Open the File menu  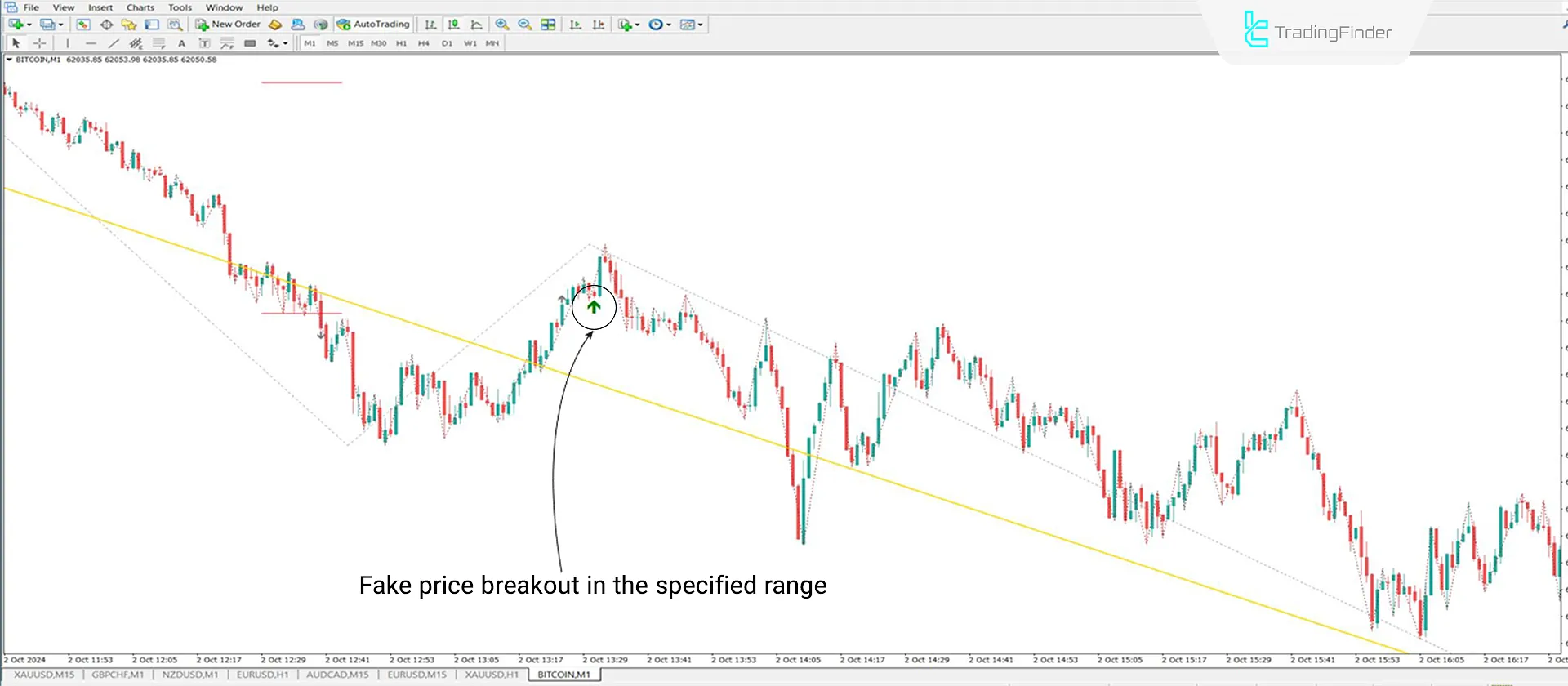[x=31, y=7]
